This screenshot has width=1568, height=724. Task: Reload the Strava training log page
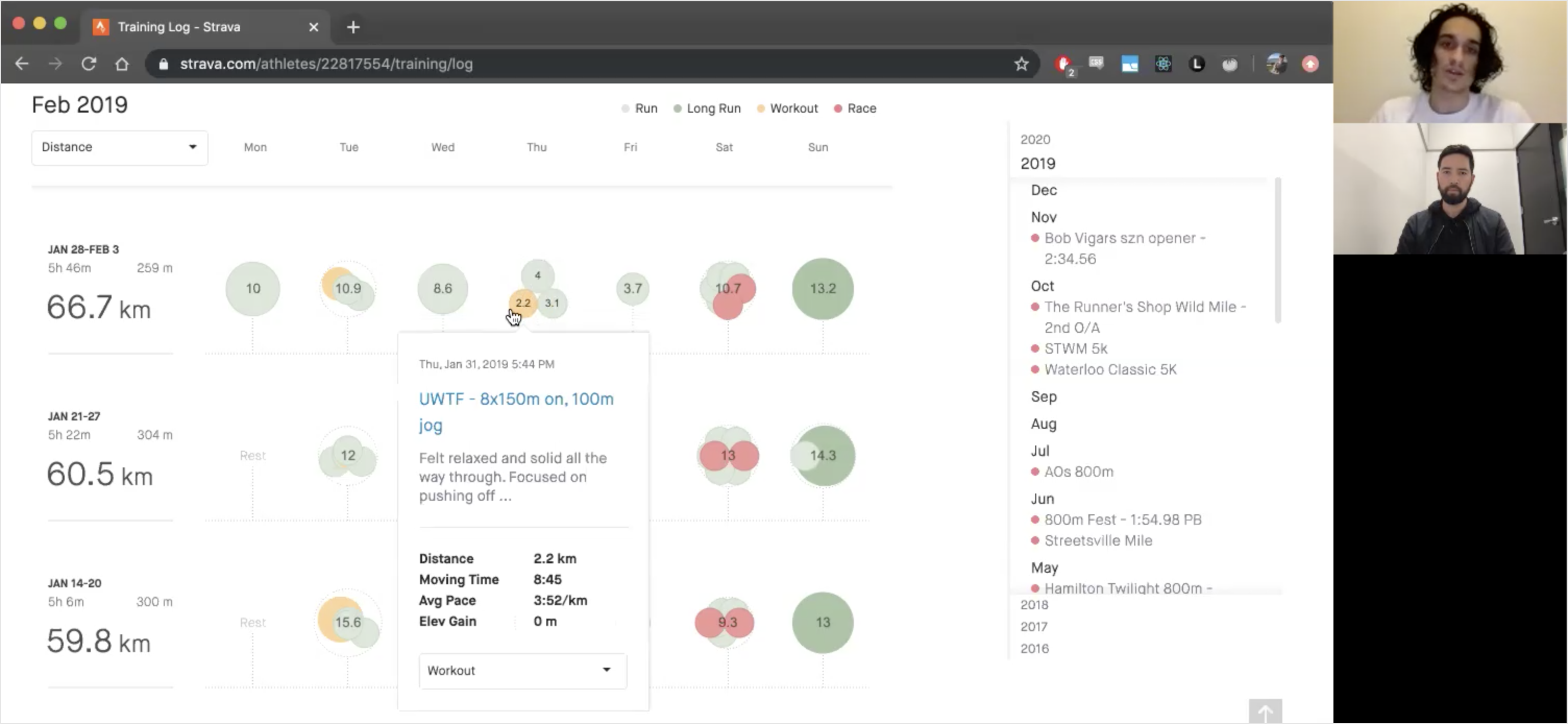89,64
